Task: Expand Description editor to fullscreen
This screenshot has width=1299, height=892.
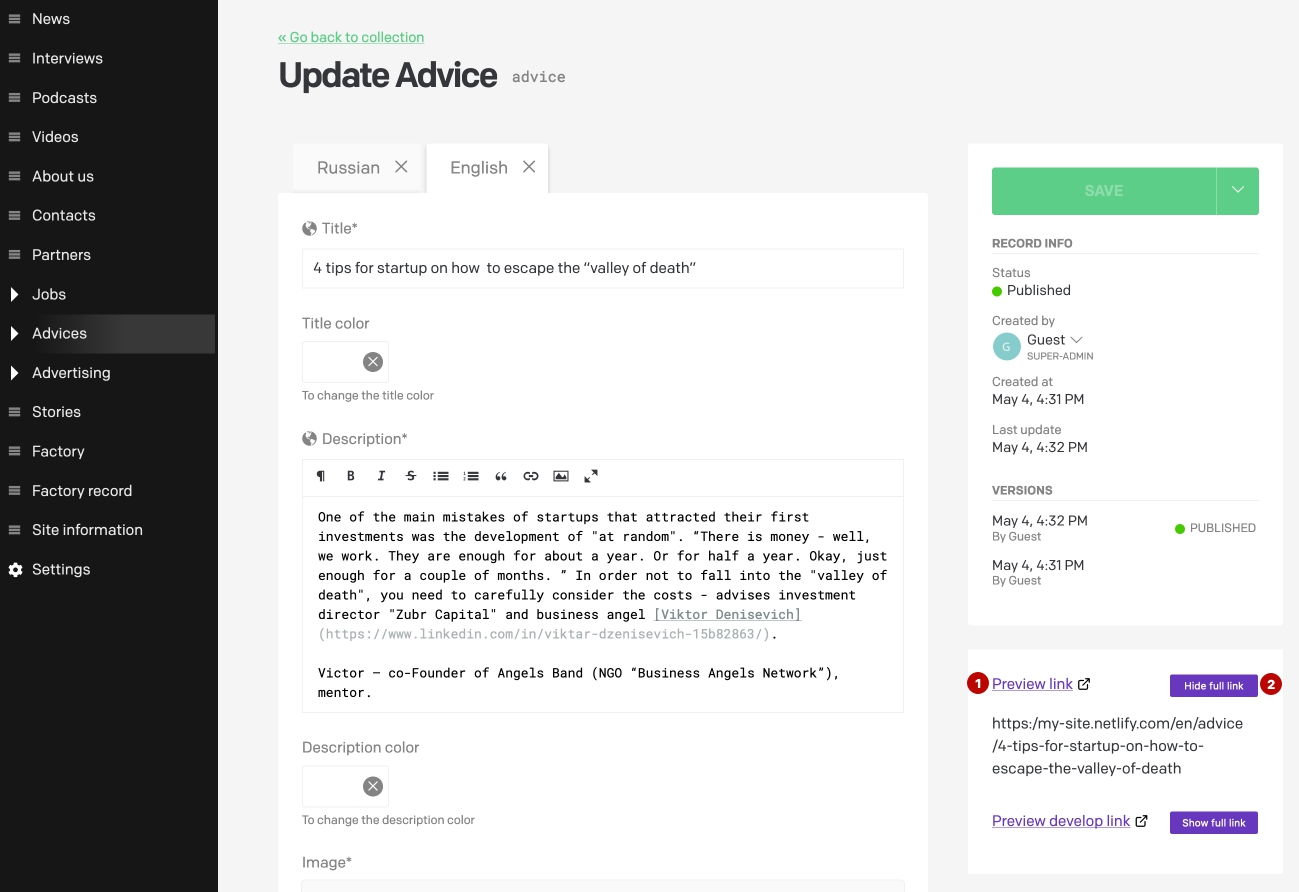Action: click(591, 476)
